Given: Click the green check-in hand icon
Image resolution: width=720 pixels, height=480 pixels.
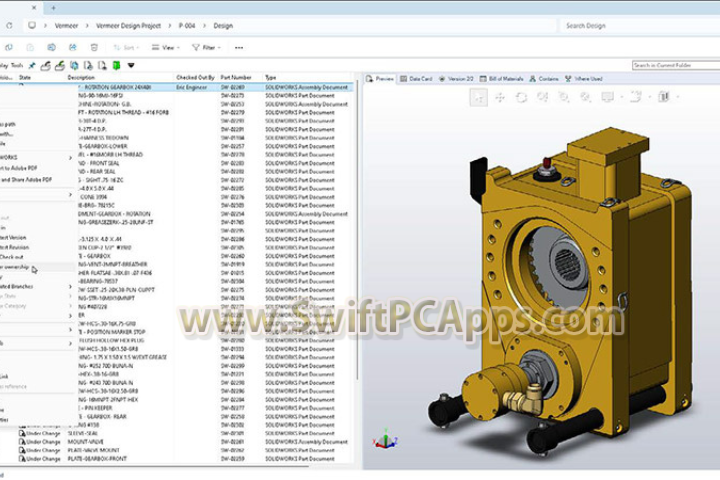Looking at the screenshot, I should point(60,66).
